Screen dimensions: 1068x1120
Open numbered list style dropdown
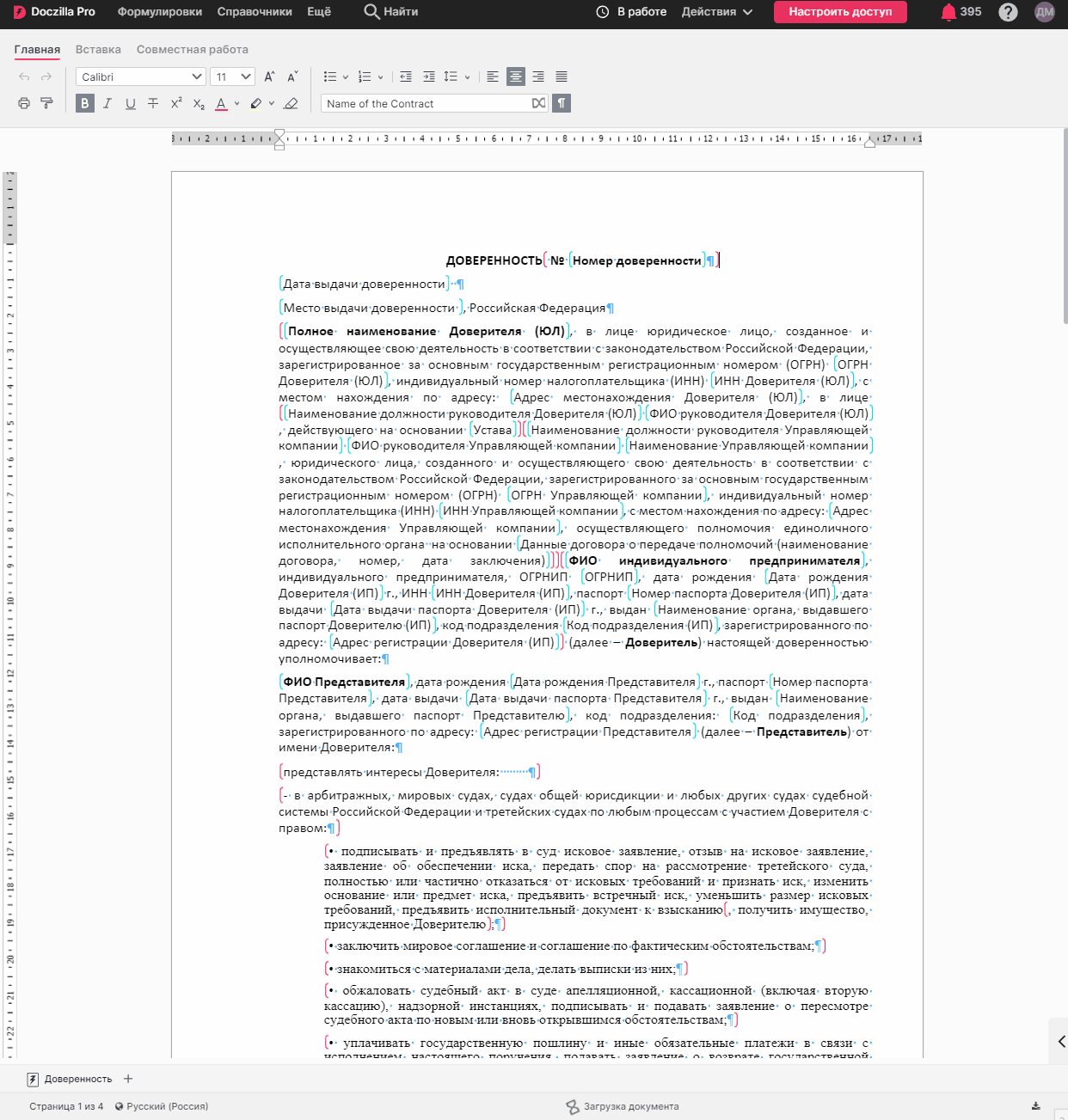pos(381,77)
